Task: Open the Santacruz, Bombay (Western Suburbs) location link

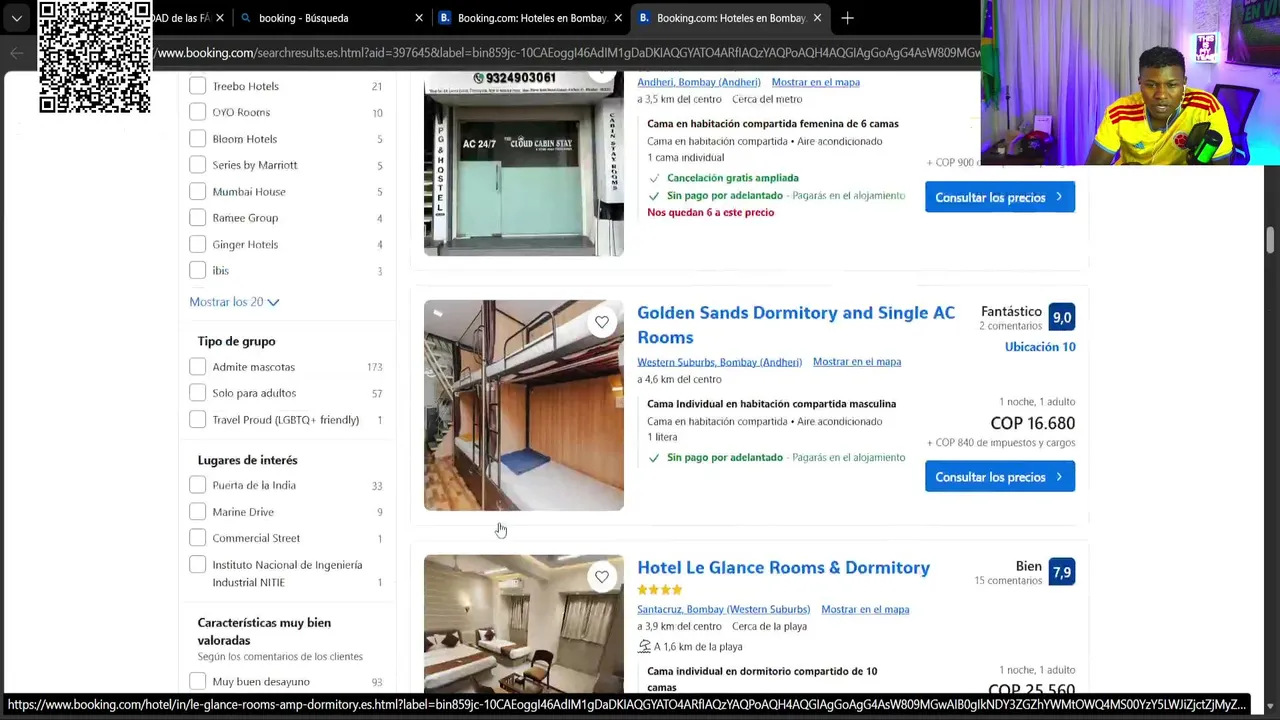Action: point(724,609)
